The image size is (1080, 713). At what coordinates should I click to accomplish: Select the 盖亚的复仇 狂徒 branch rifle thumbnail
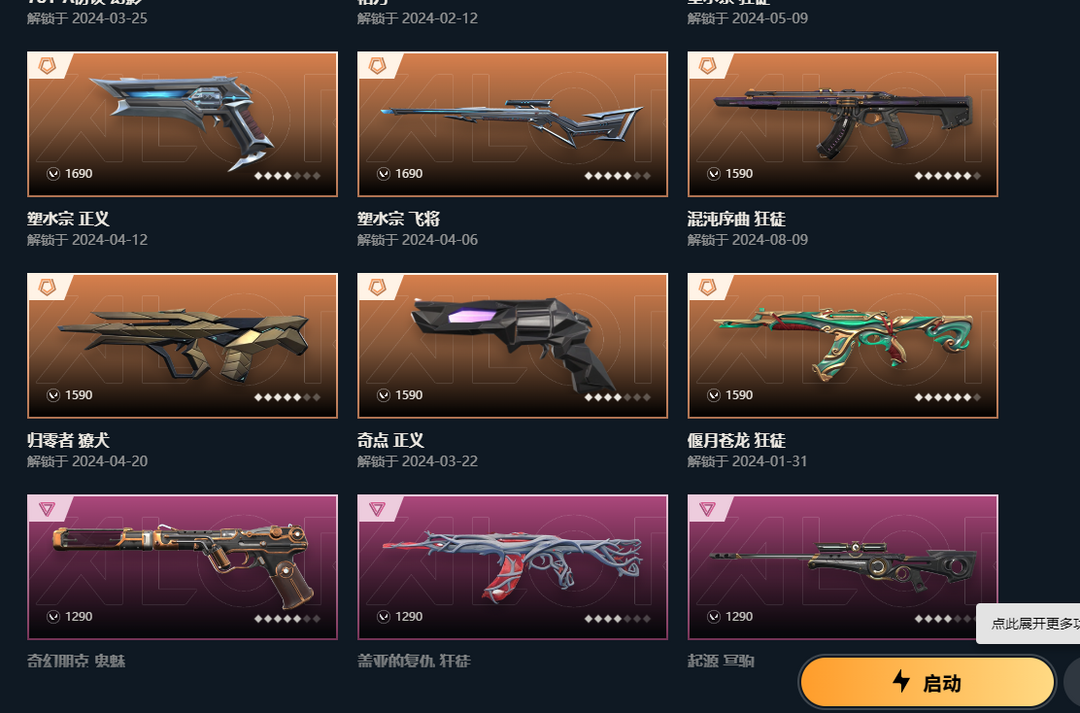pyautogui.click(x=512, y=567)
